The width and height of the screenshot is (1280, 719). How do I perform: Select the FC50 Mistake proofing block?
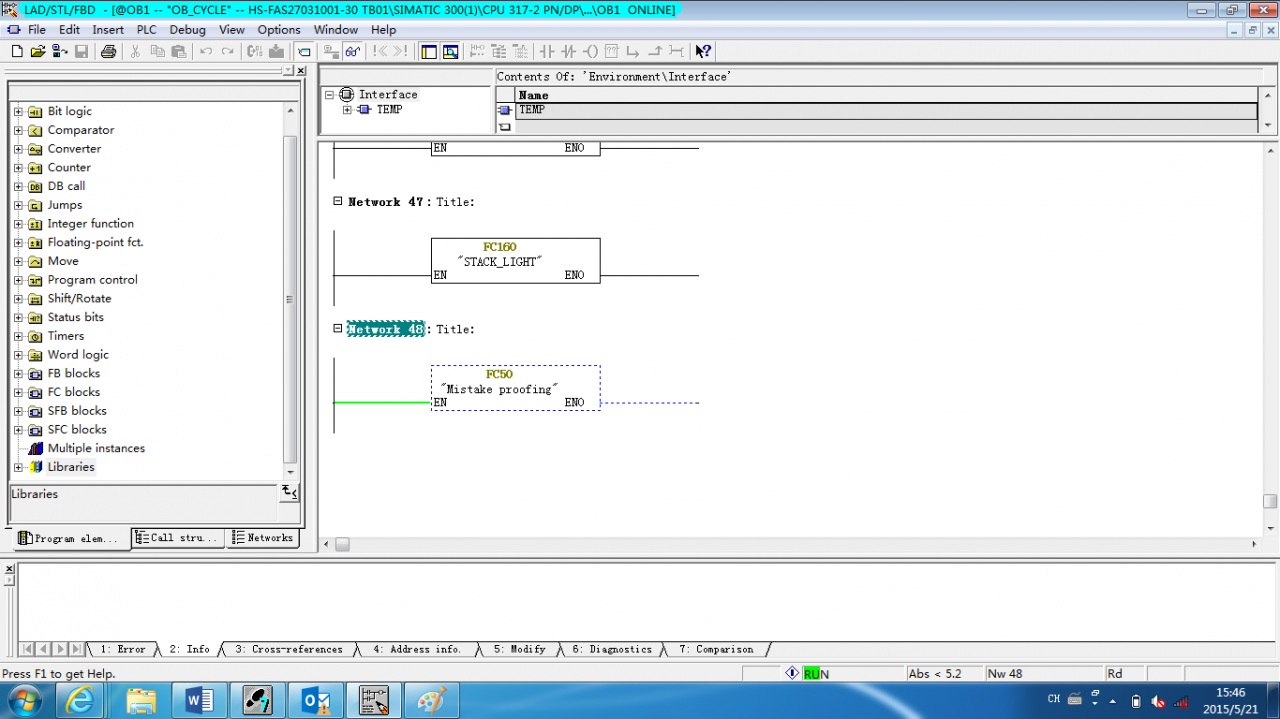coord(516,388)
